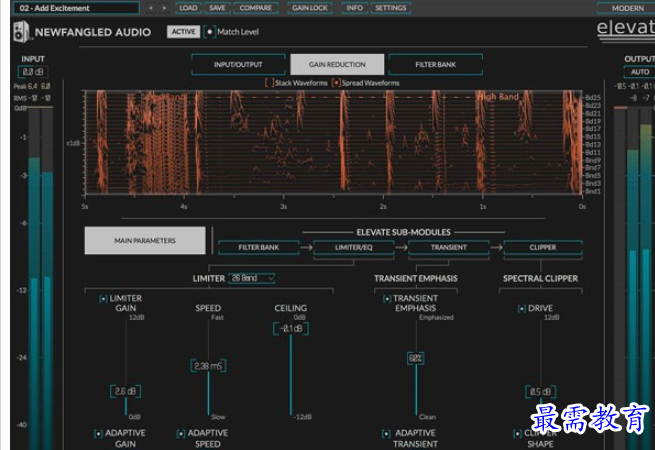Select the Stack Waveforms option
Screen dimensions: 655x450
tap(269, 83)
